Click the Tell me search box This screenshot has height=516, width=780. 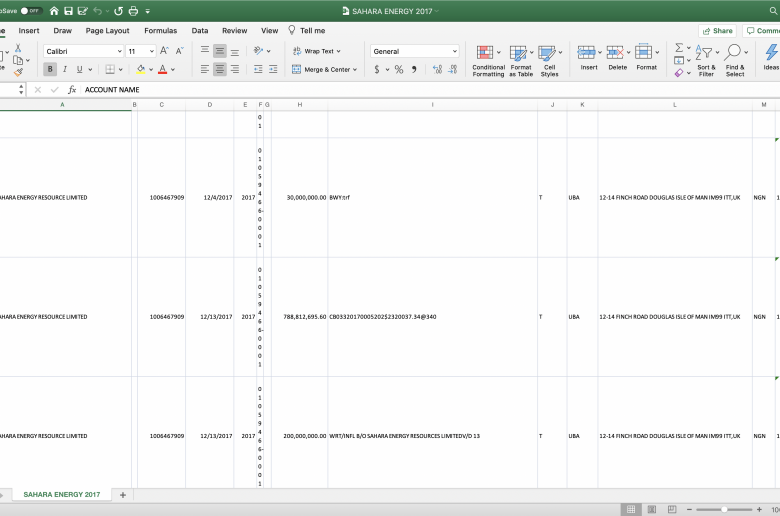pyautogui.click(x=307, y=30)
